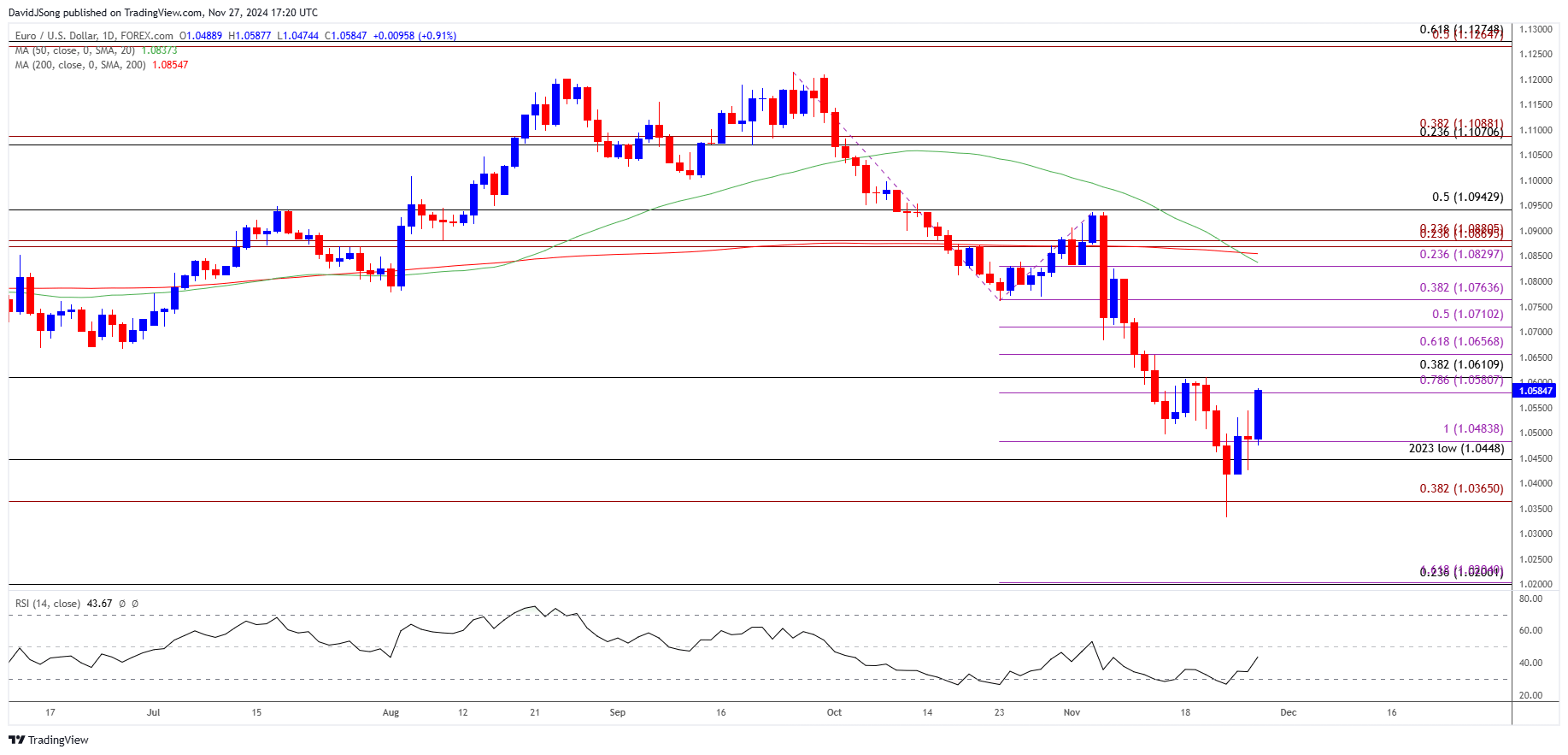Click the 0.236 (1.08297) Fibonacci label
This screenshot has width=1568, height=755.
(1461, 254)
